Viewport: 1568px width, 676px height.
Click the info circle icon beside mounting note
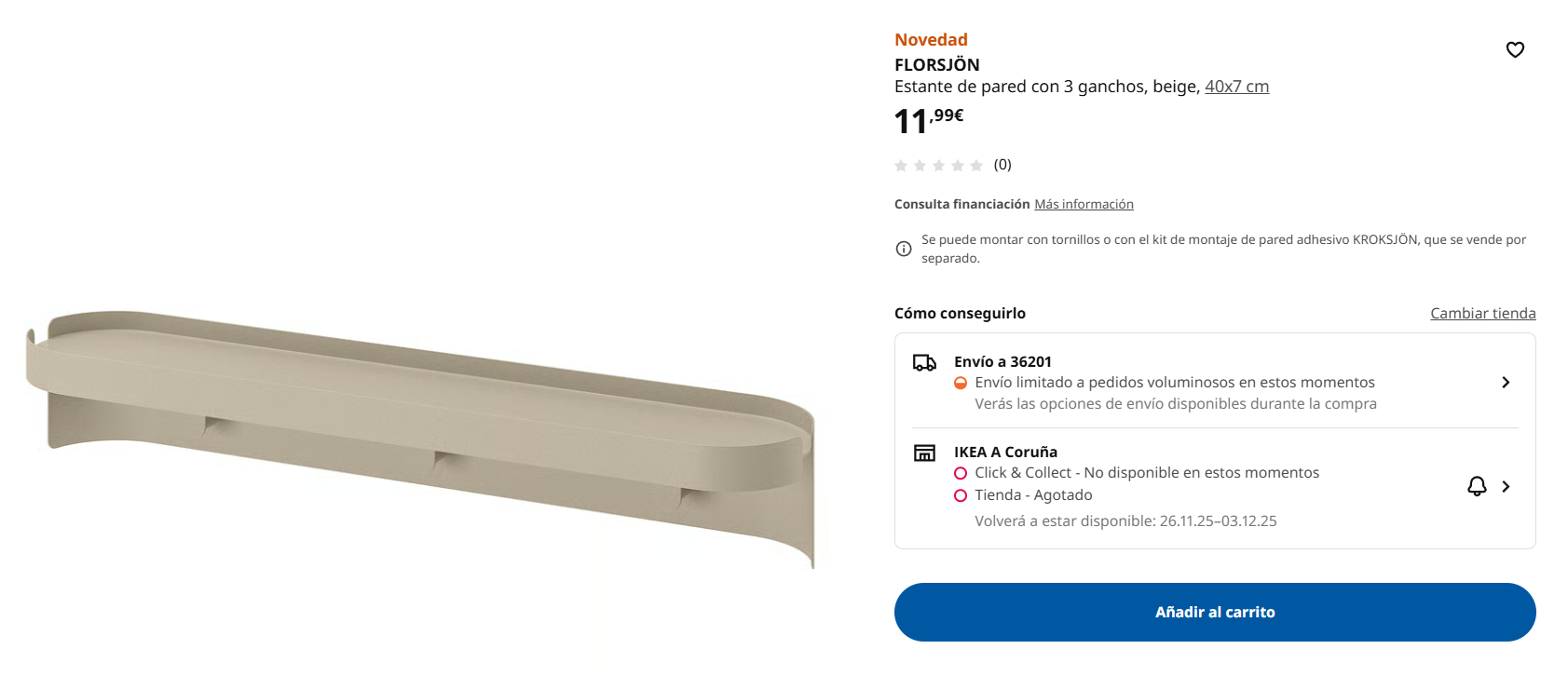(904, 249)
